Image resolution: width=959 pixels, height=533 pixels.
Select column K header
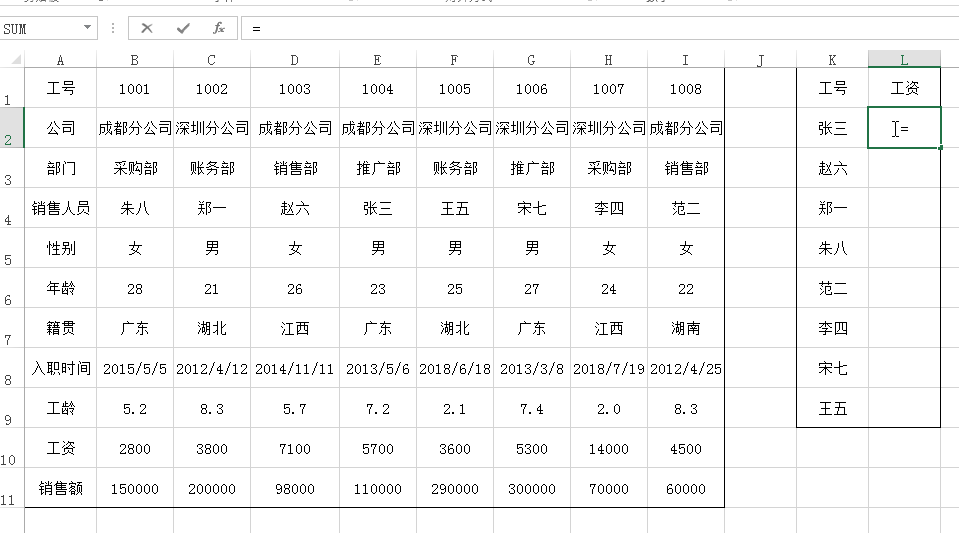(832, 60)
